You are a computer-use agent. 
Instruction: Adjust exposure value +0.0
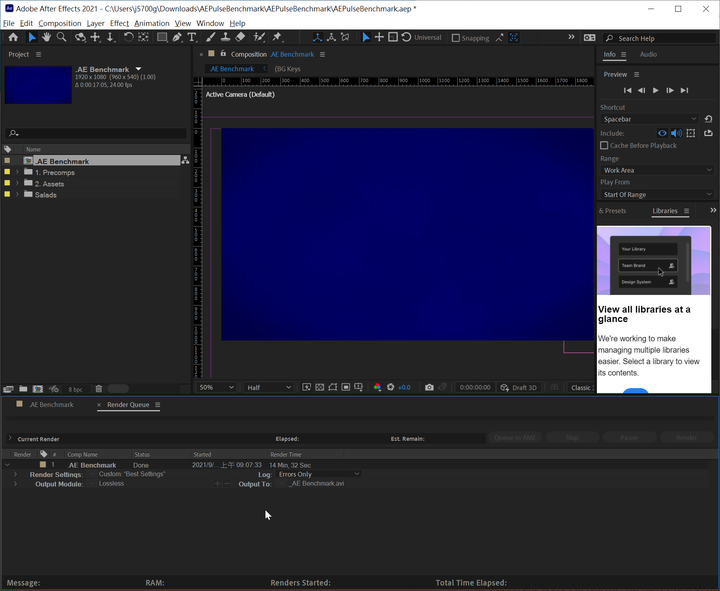coord(404,388)
